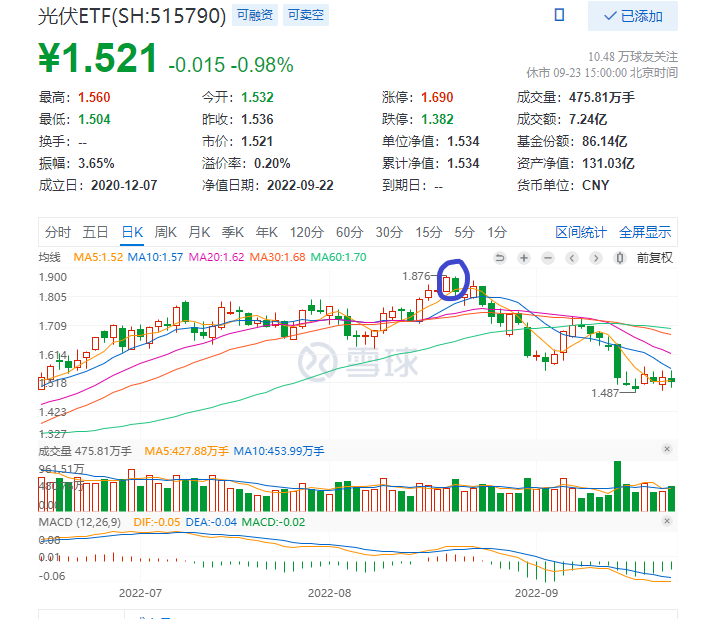This screenshot has height=619, width=709.
Task: Click the 净值日期 2022-09-22 value
Action: pos(300,185)
